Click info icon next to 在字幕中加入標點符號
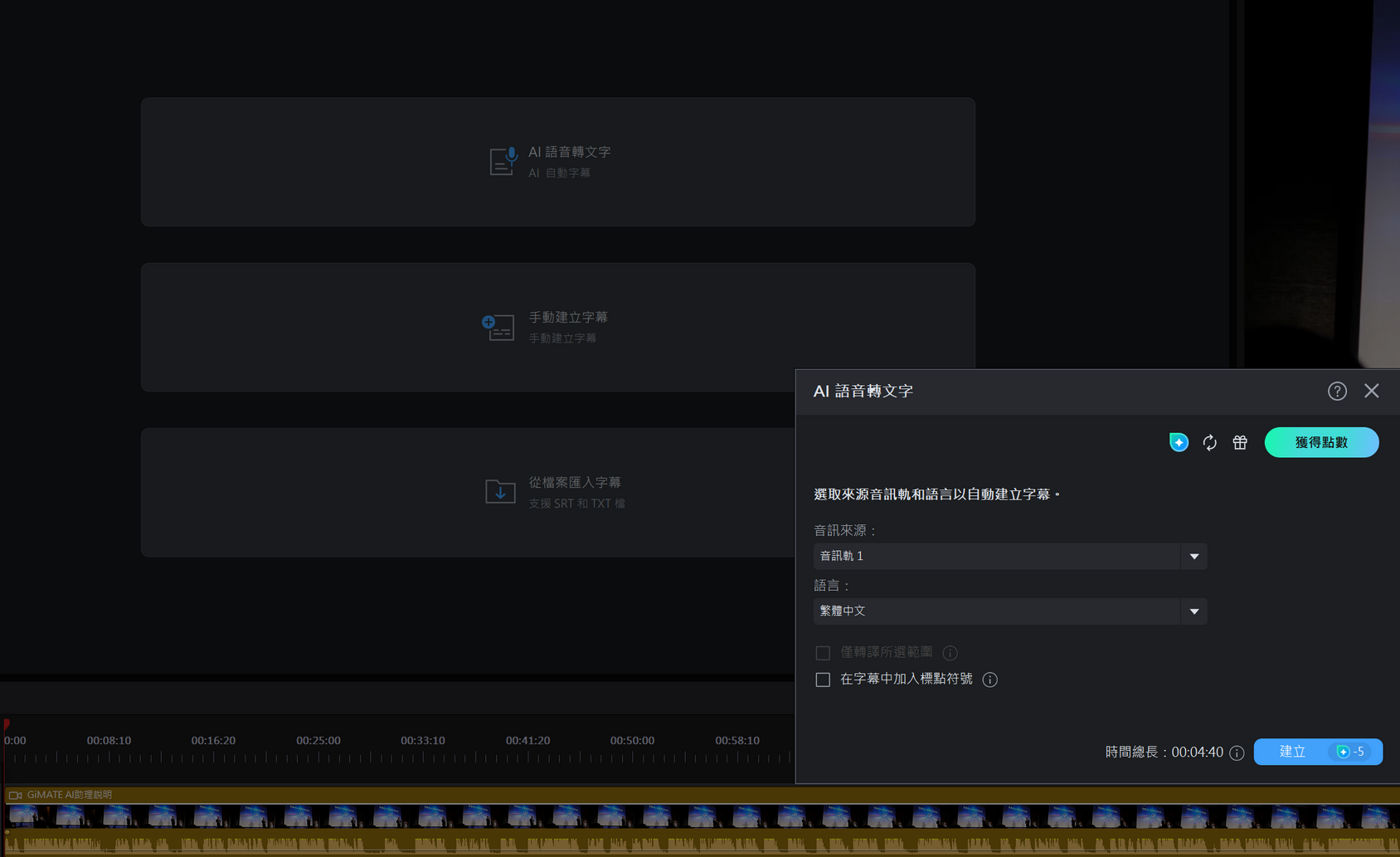 click(x=989, y=679)
